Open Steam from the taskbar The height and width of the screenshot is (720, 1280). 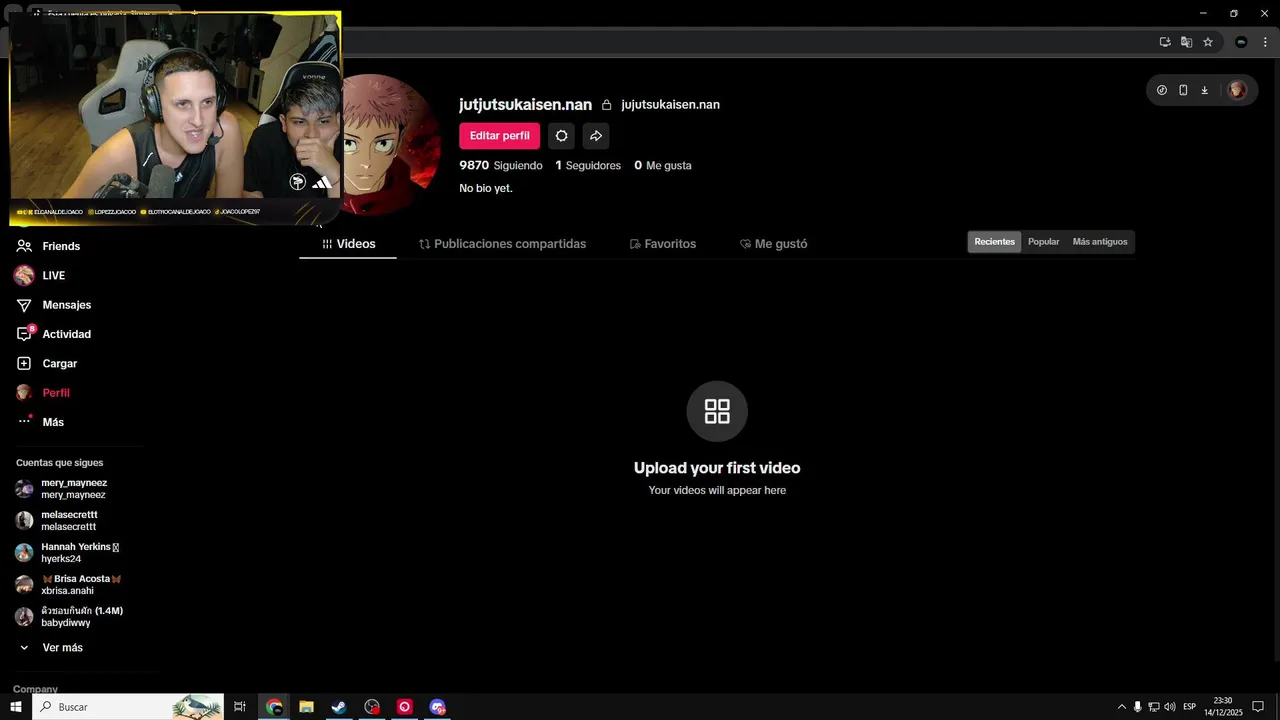pos(339,707)
